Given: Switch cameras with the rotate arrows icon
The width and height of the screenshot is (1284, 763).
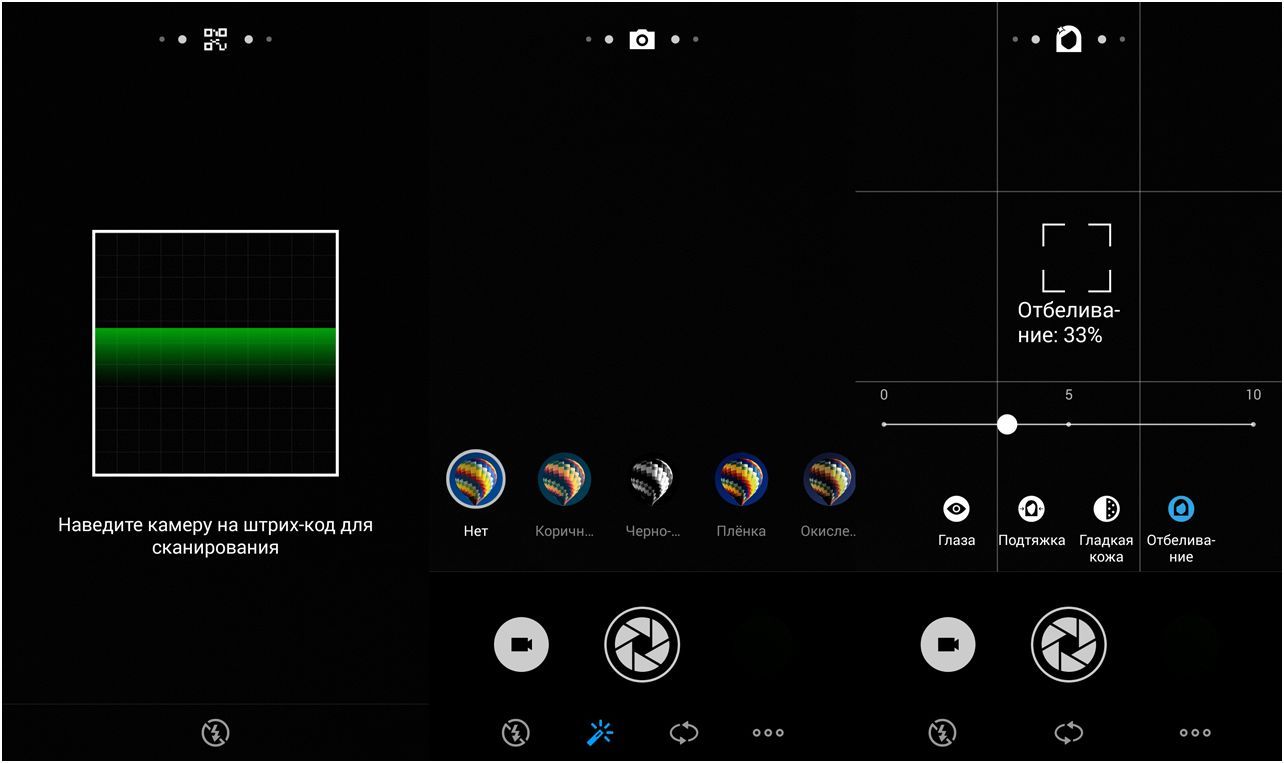Looking at the screenshot, I should click(682, 733).
